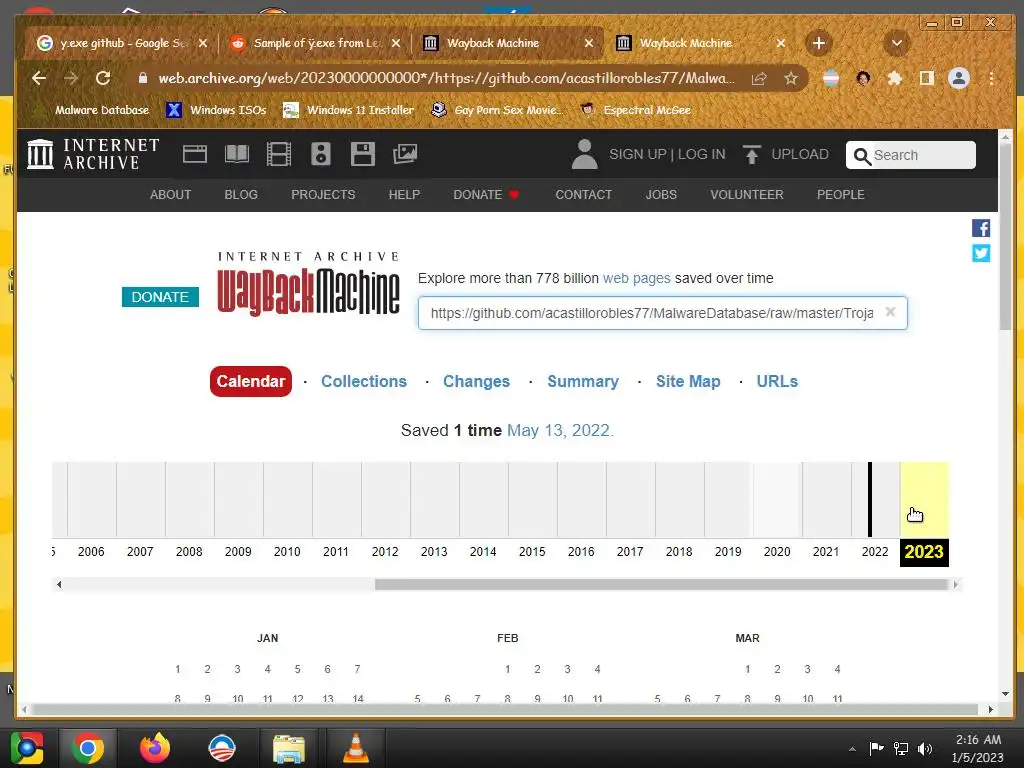Share the page on Twitter
Screen dimensions: 1024x768
click(981, 253)
